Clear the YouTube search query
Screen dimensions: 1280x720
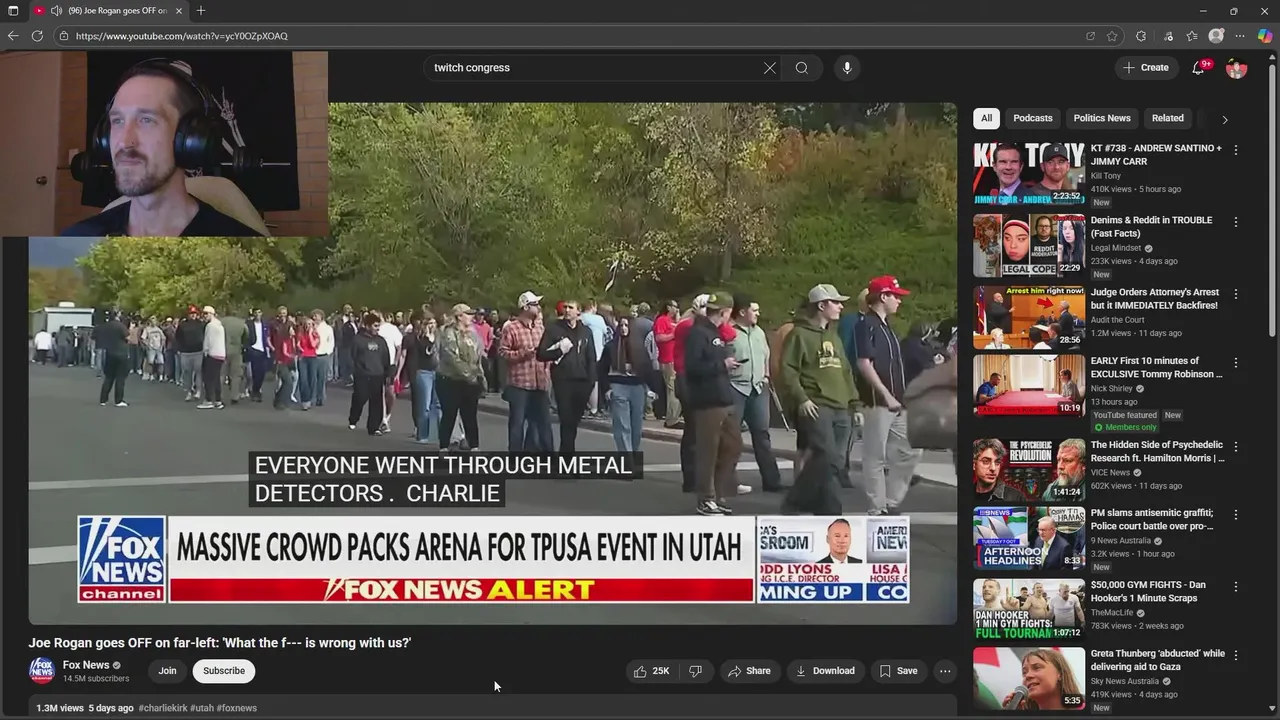pos(770,68)
